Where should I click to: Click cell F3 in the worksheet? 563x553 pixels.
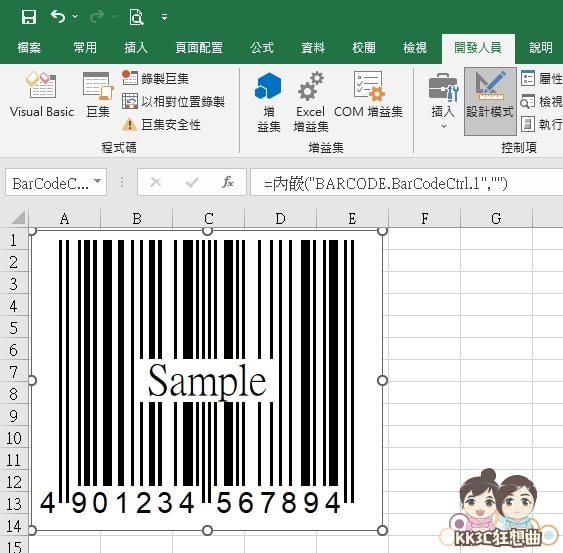424,284
